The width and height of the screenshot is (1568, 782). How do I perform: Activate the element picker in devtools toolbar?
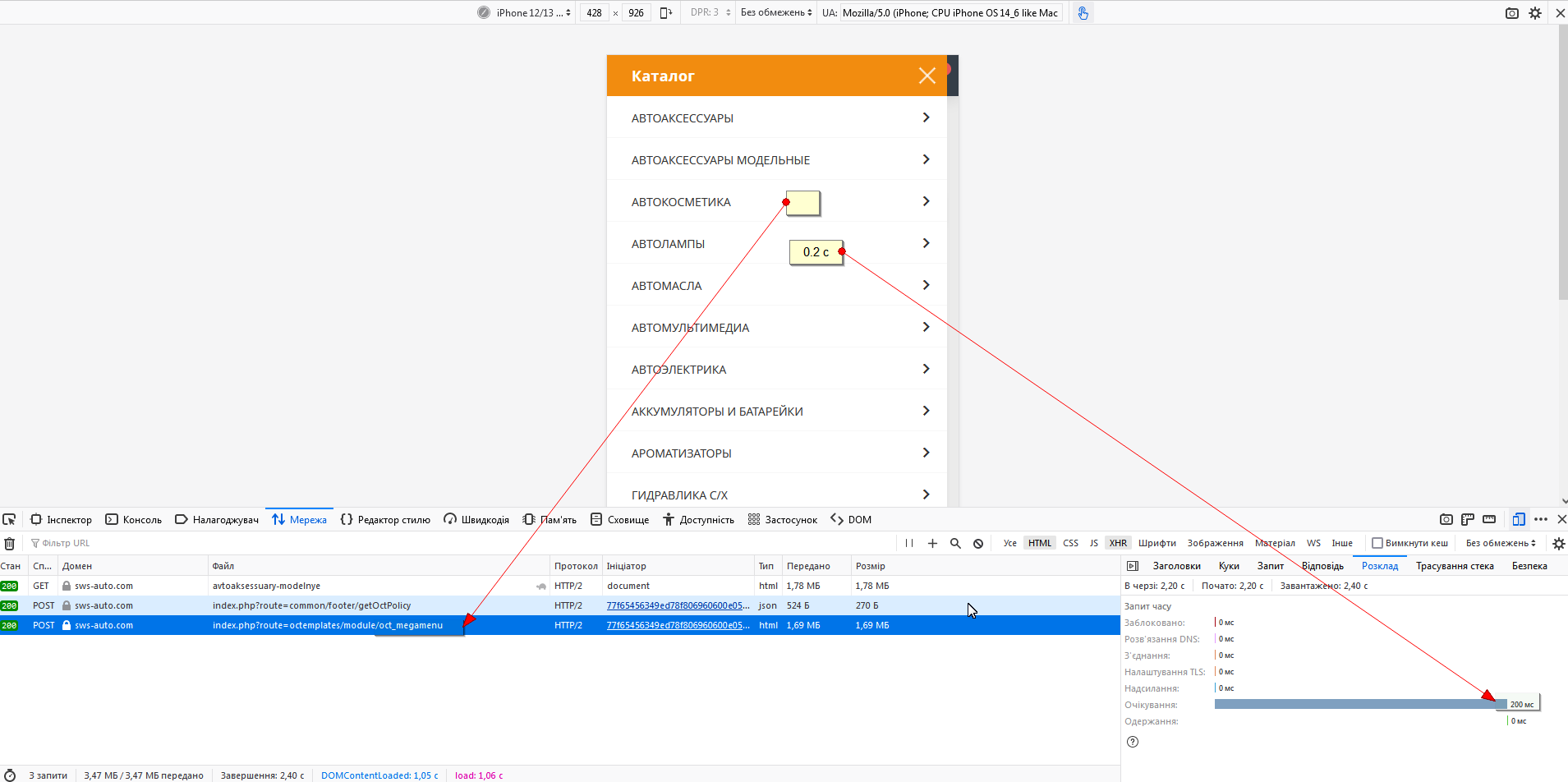10,519
